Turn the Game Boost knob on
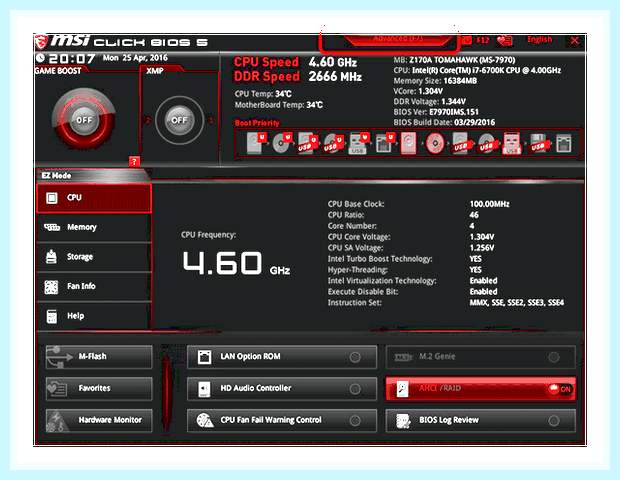620x480 pixels. (x=84, y=120)
